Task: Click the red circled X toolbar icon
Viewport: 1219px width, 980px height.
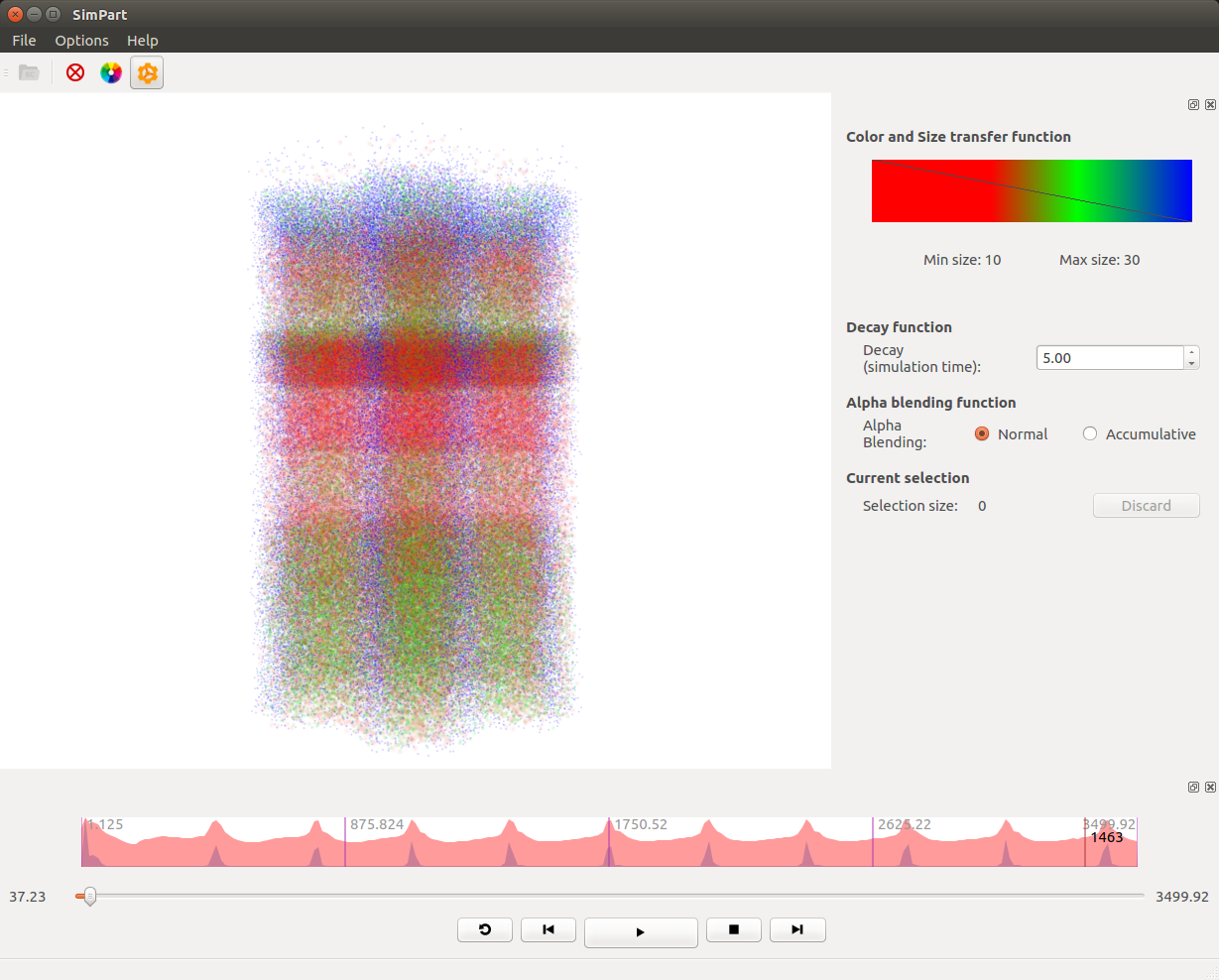Action: coord(75,72)
